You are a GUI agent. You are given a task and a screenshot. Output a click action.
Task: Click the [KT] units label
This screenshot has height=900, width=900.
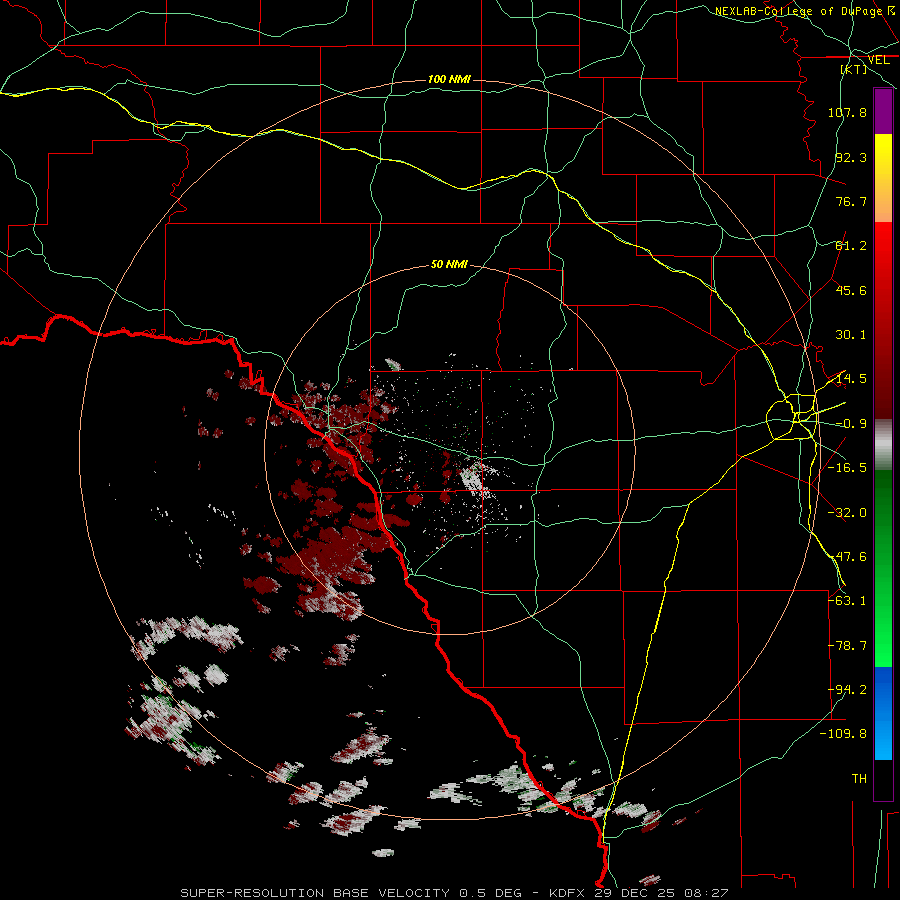[x=854, y=69]
